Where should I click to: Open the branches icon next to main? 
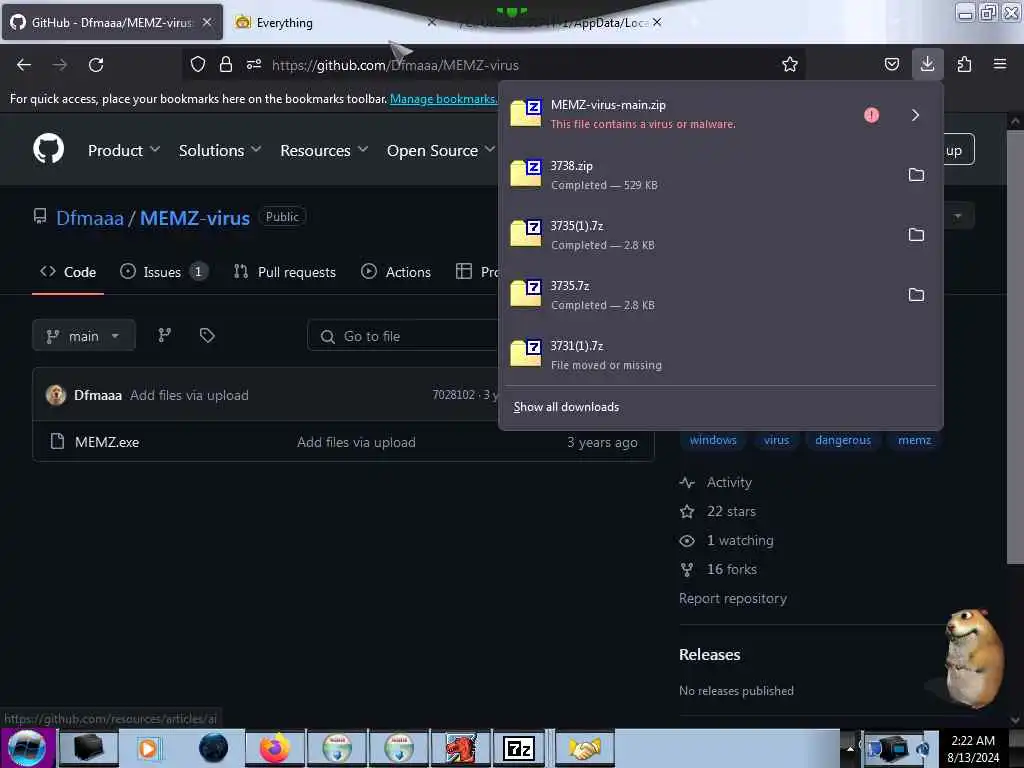pos(165,335)
